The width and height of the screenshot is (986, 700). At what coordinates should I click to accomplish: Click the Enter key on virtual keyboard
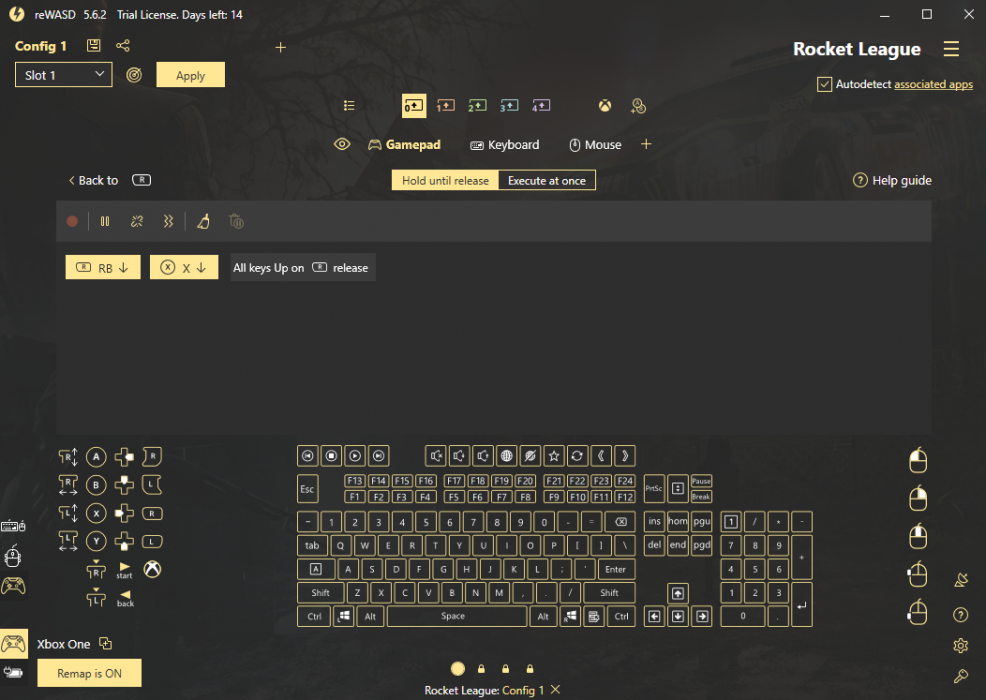pos(616,569)
